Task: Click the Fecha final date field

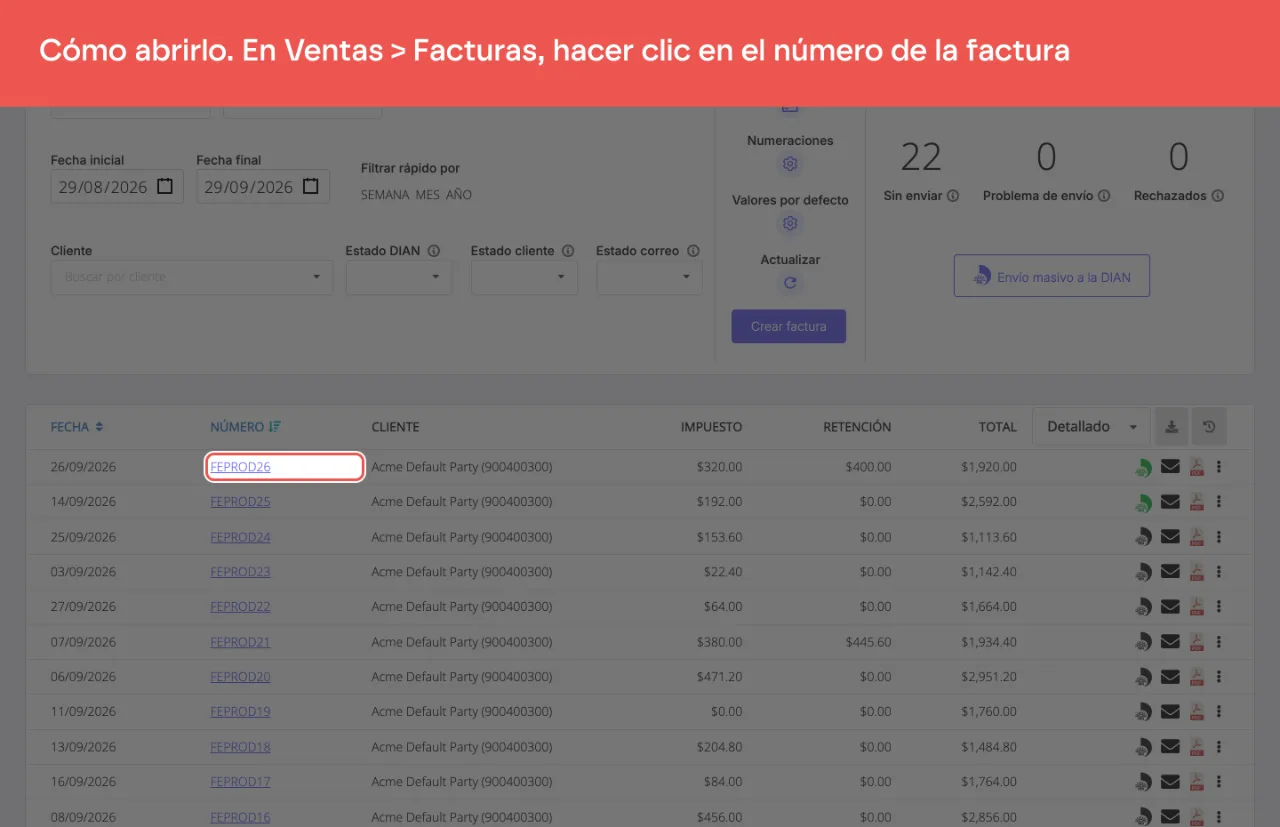Action: pyautogui.click(x=263, y=186)
